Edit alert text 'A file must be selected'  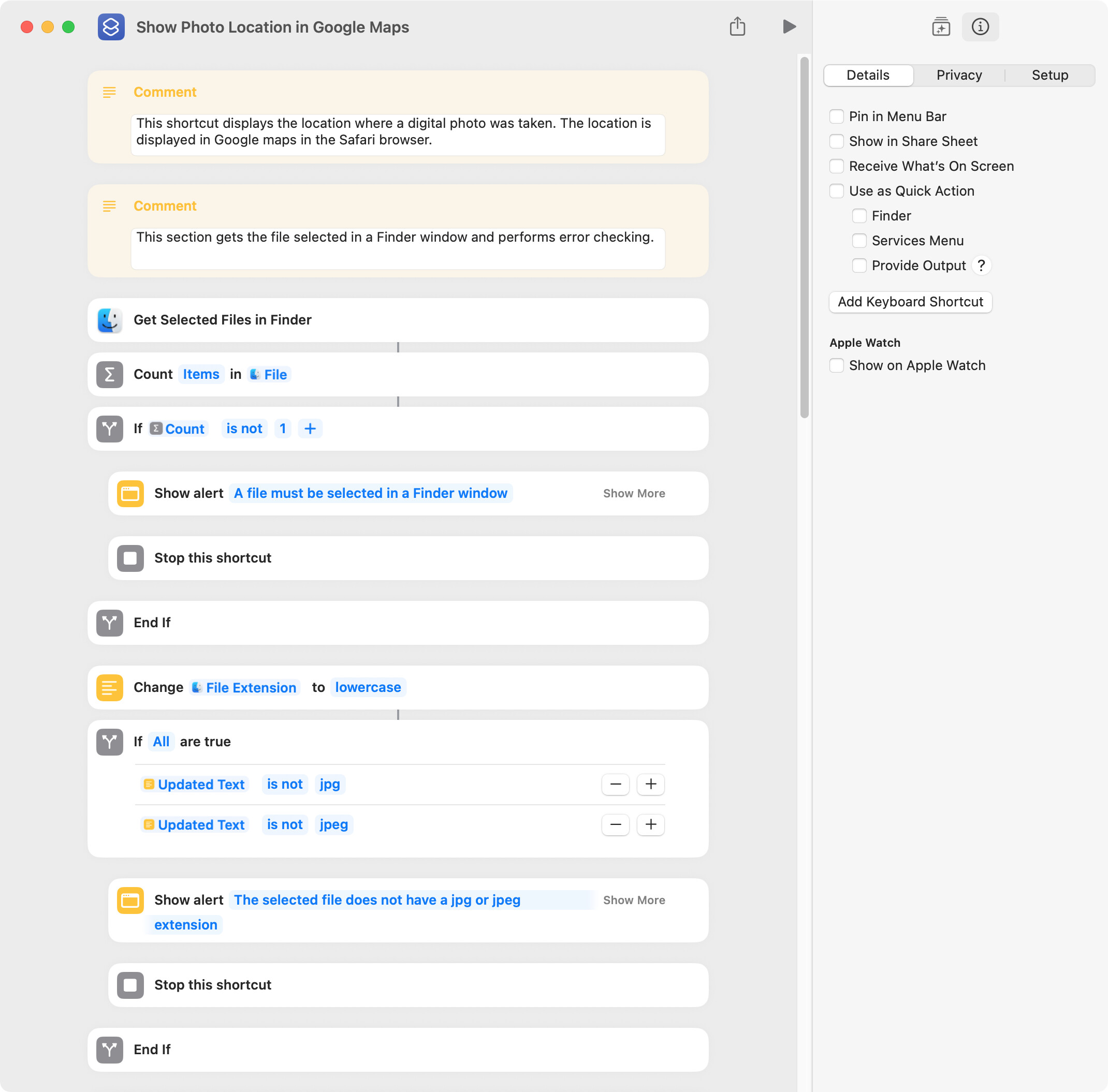pyautogui.click(x=371, y=494)
